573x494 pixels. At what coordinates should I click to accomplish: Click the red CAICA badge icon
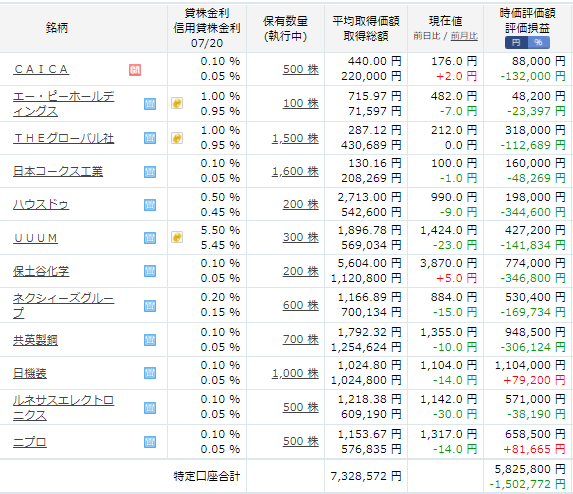[135, 69]
